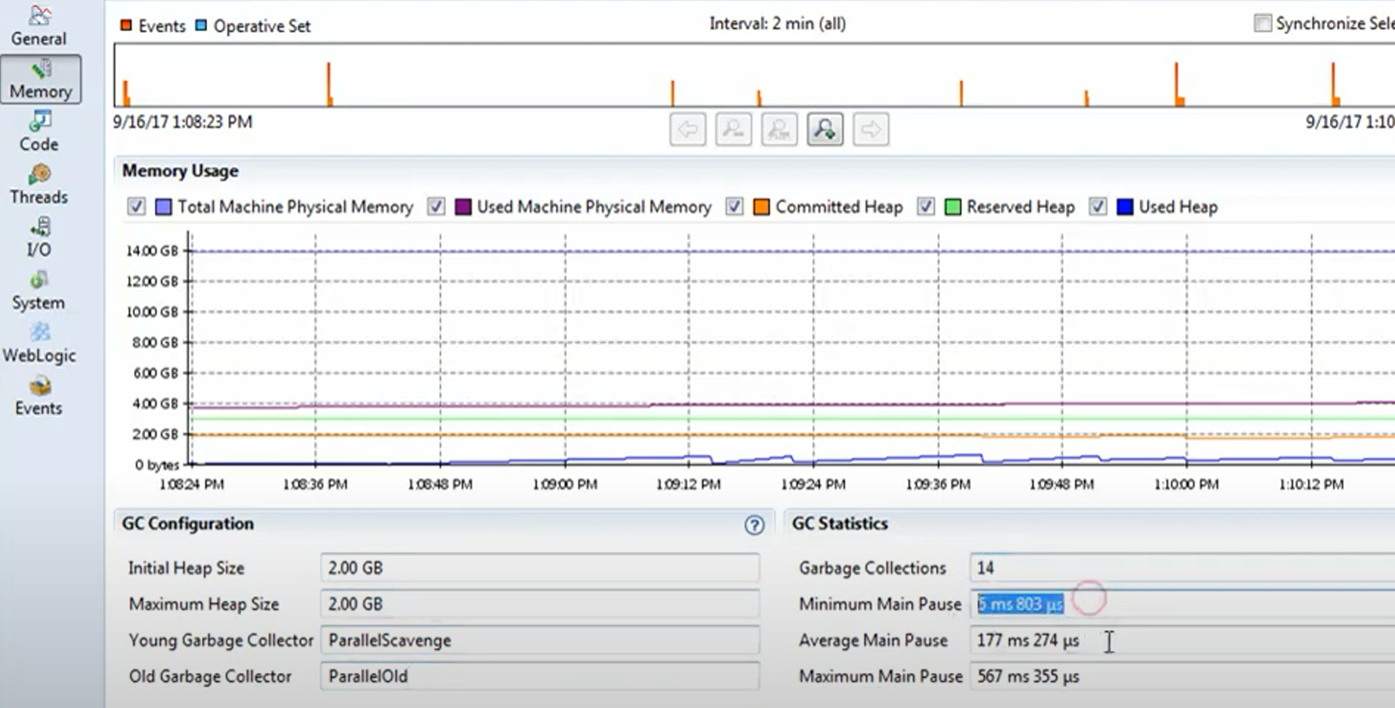Open the Code section icon

click(39, 132)
